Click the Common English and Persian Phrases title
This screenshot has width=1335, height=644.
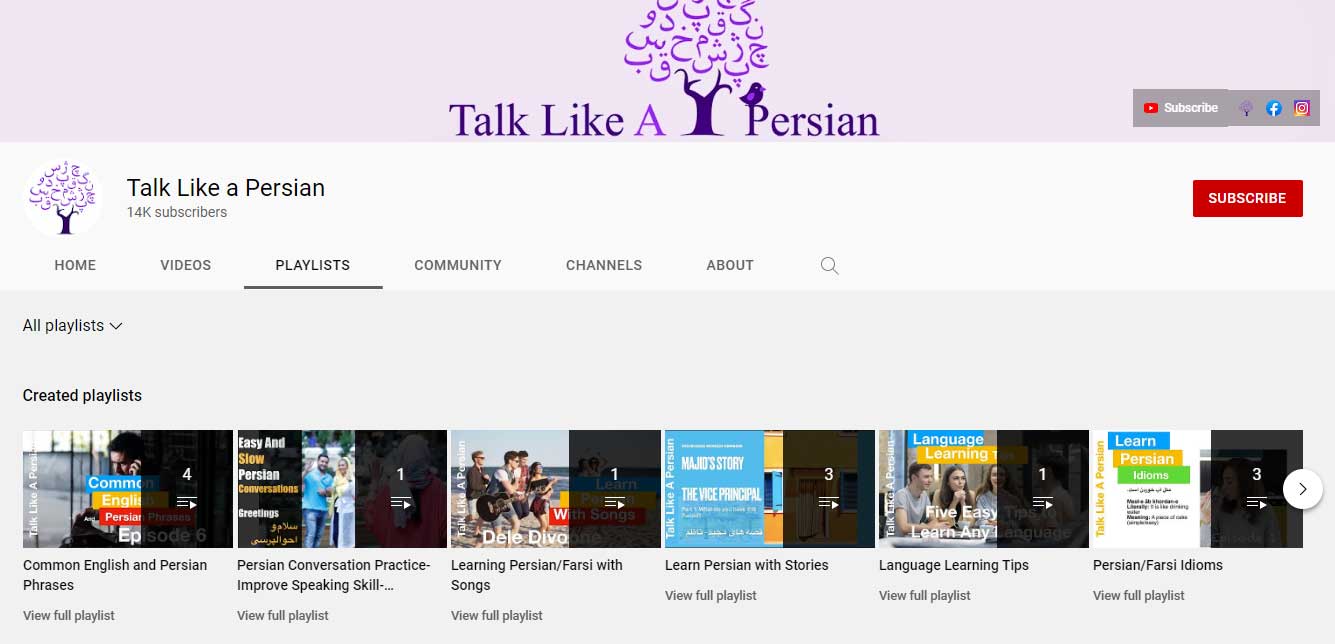115,575
